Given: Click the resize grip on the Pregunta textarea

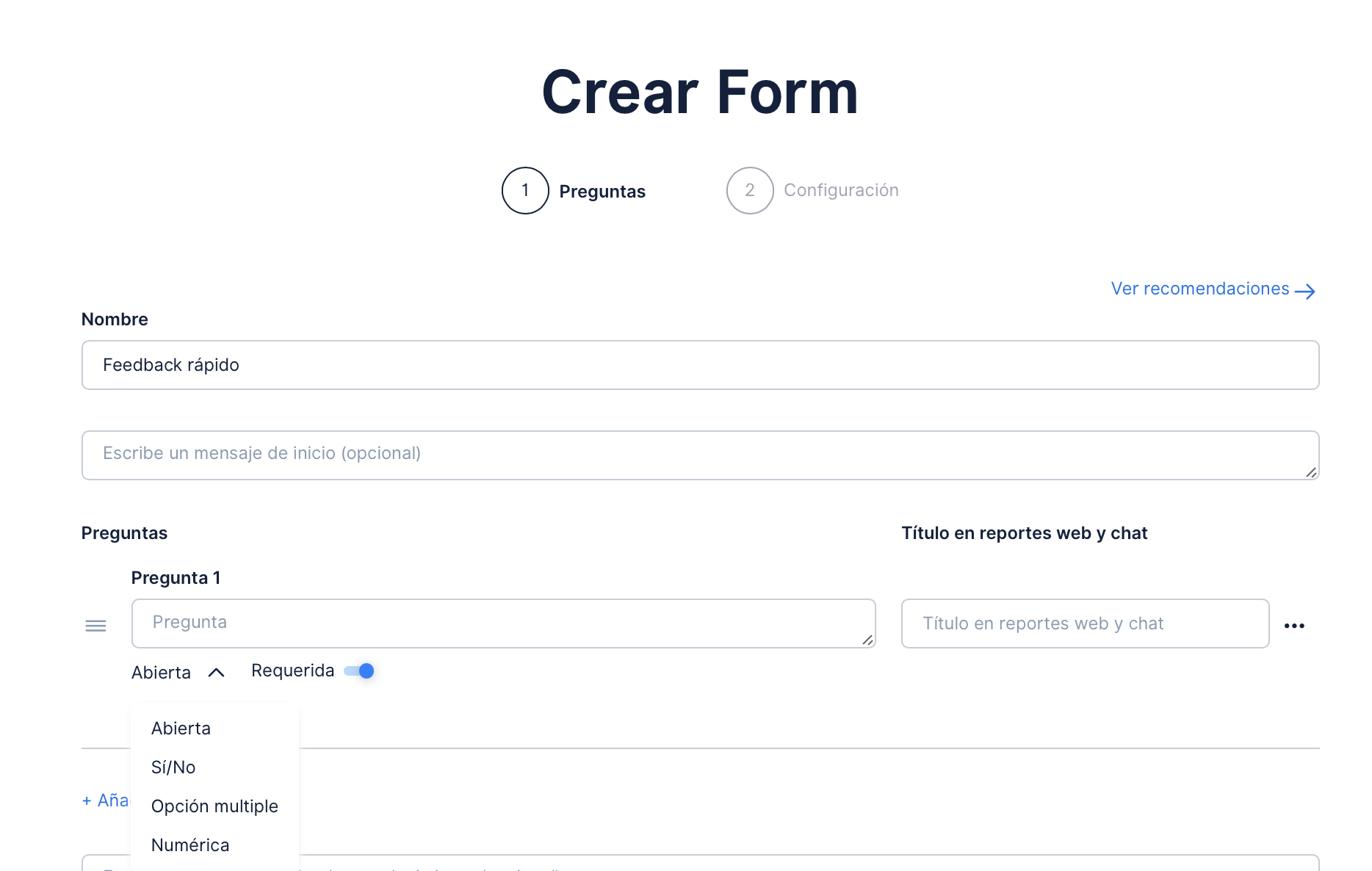Looking at the screenshot, I should click(x=867, y=640).
